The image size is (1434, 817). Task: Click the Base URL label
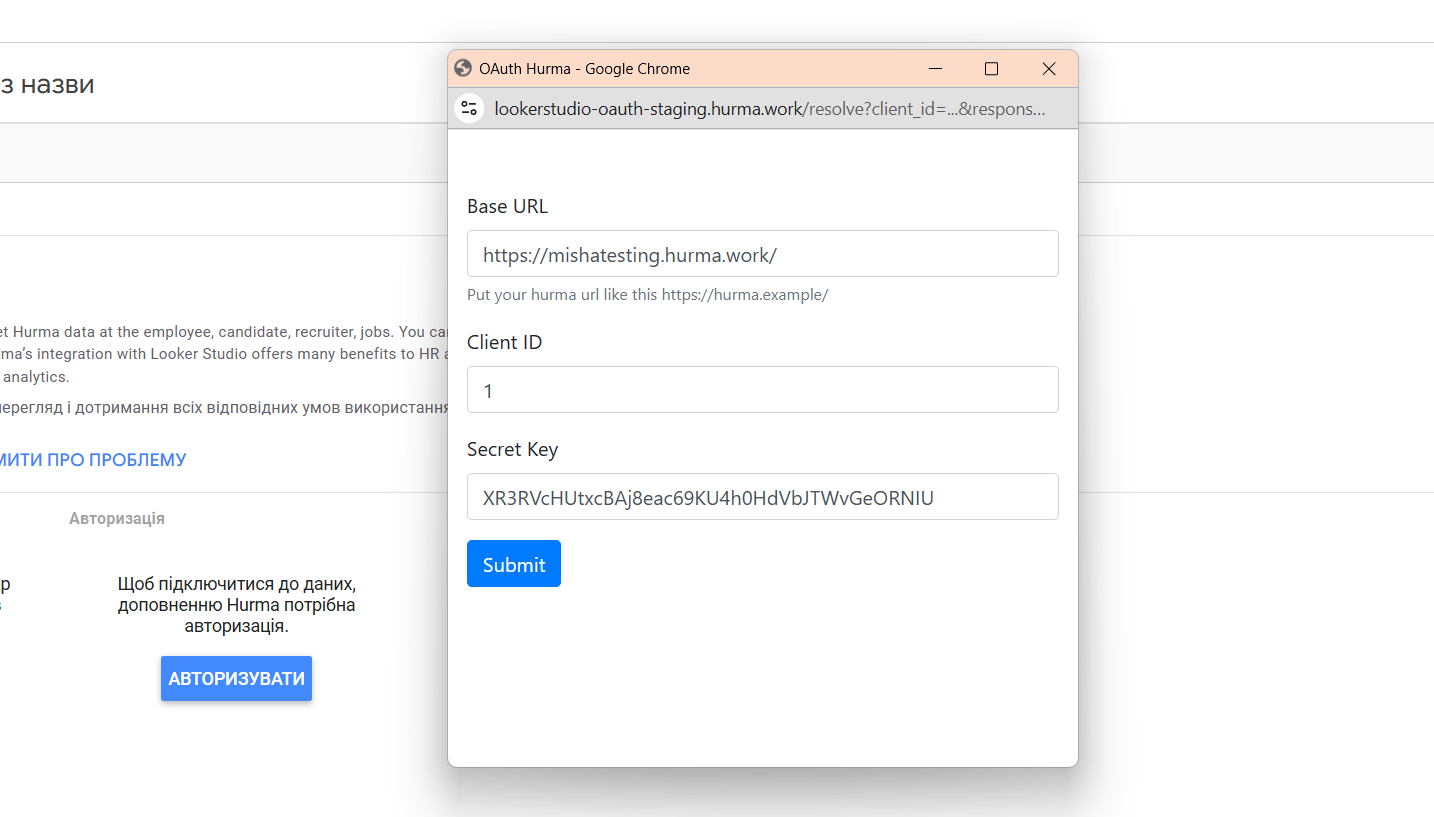(507, 207)
